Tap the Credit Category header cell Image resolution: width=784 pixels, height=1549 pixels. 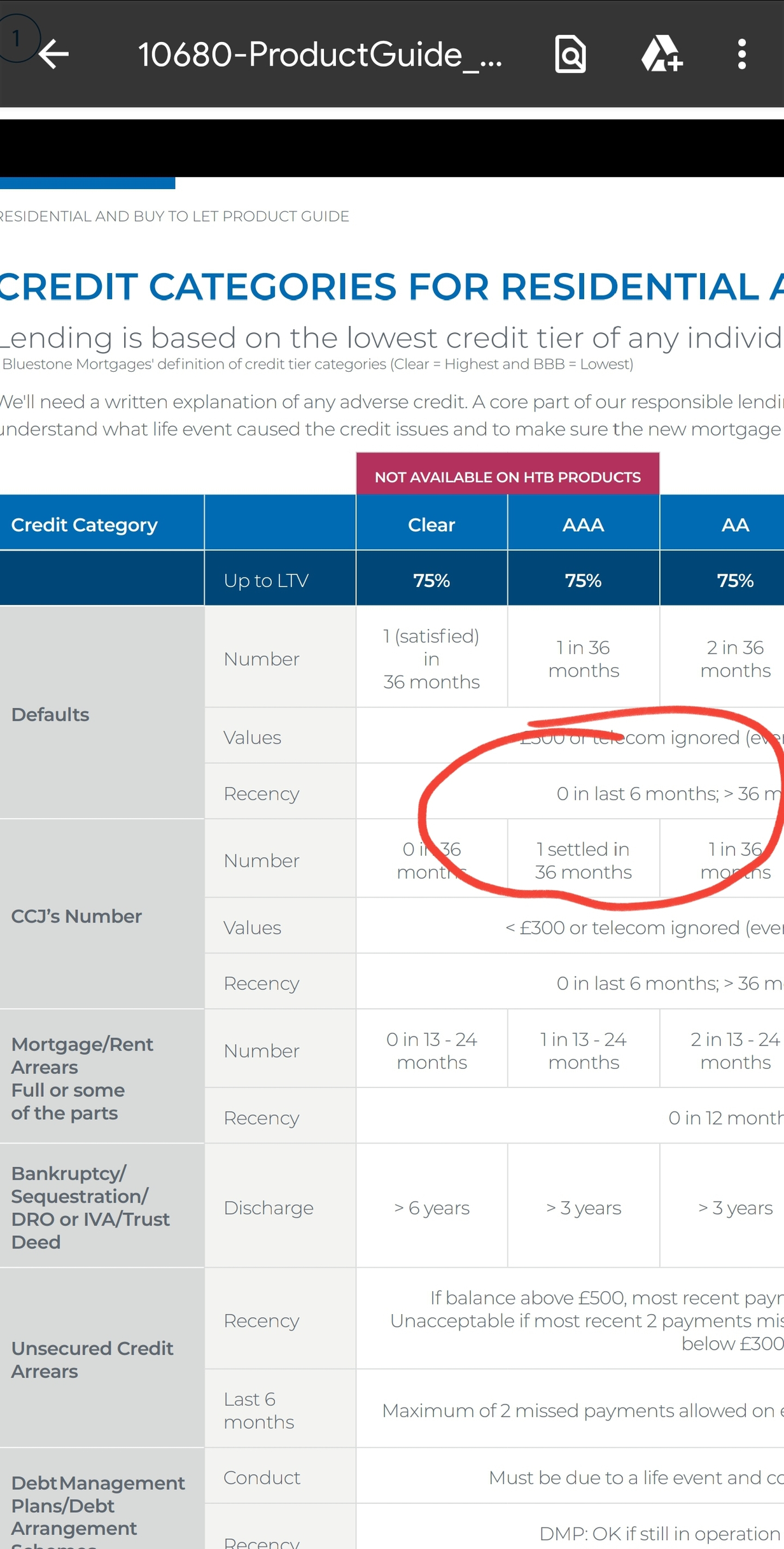click(x=102, y=525)
